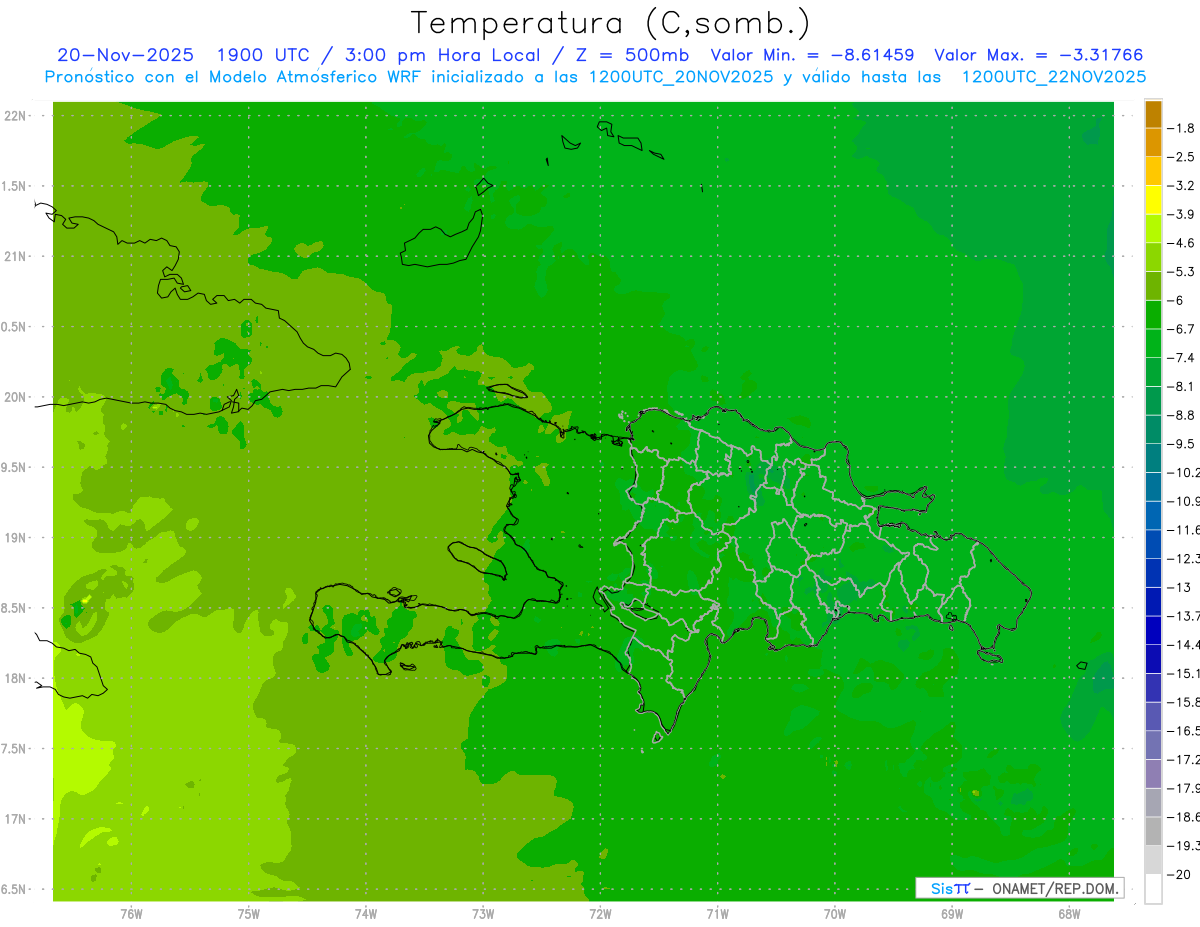Select the dark orange swatch atop colorbar
The height and width of the screenshot is (927, 1200).
coord(1153,114)
